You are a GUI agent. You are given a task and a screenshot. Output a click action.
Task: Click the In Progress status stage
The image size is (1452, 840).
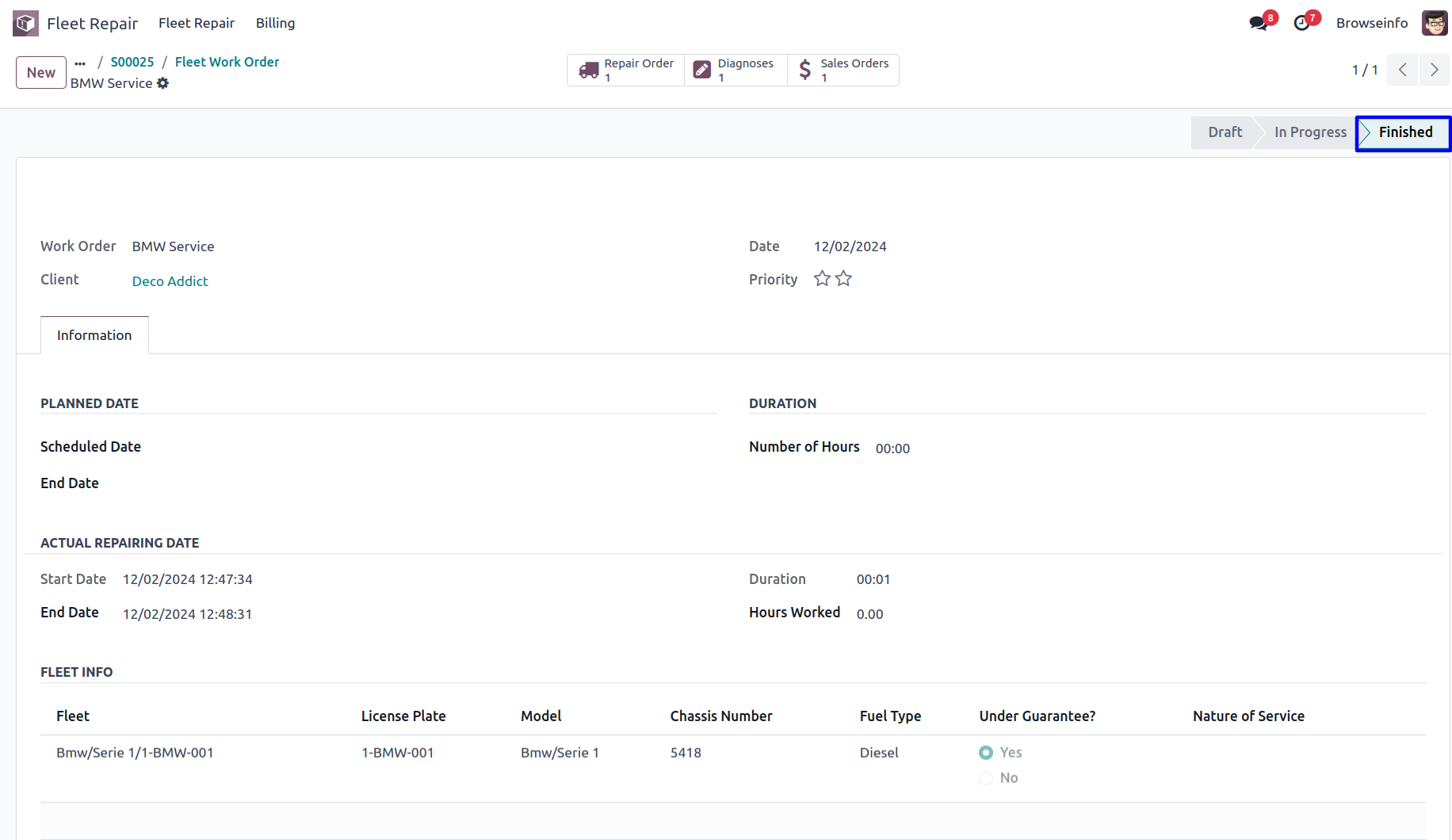pos(1310,132)
